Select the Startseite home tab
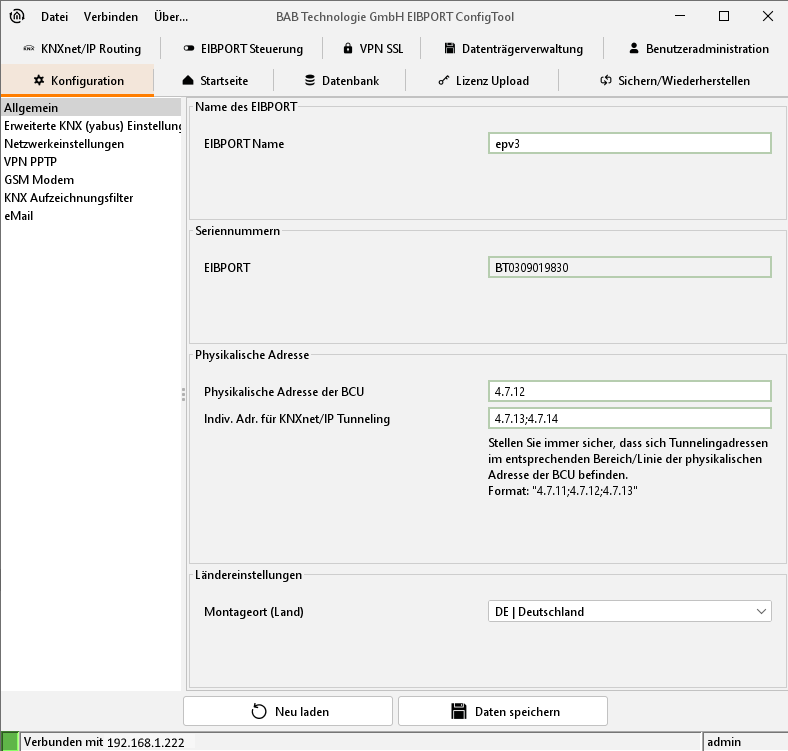Screen dimensions: 788x751 pos(215,80)
